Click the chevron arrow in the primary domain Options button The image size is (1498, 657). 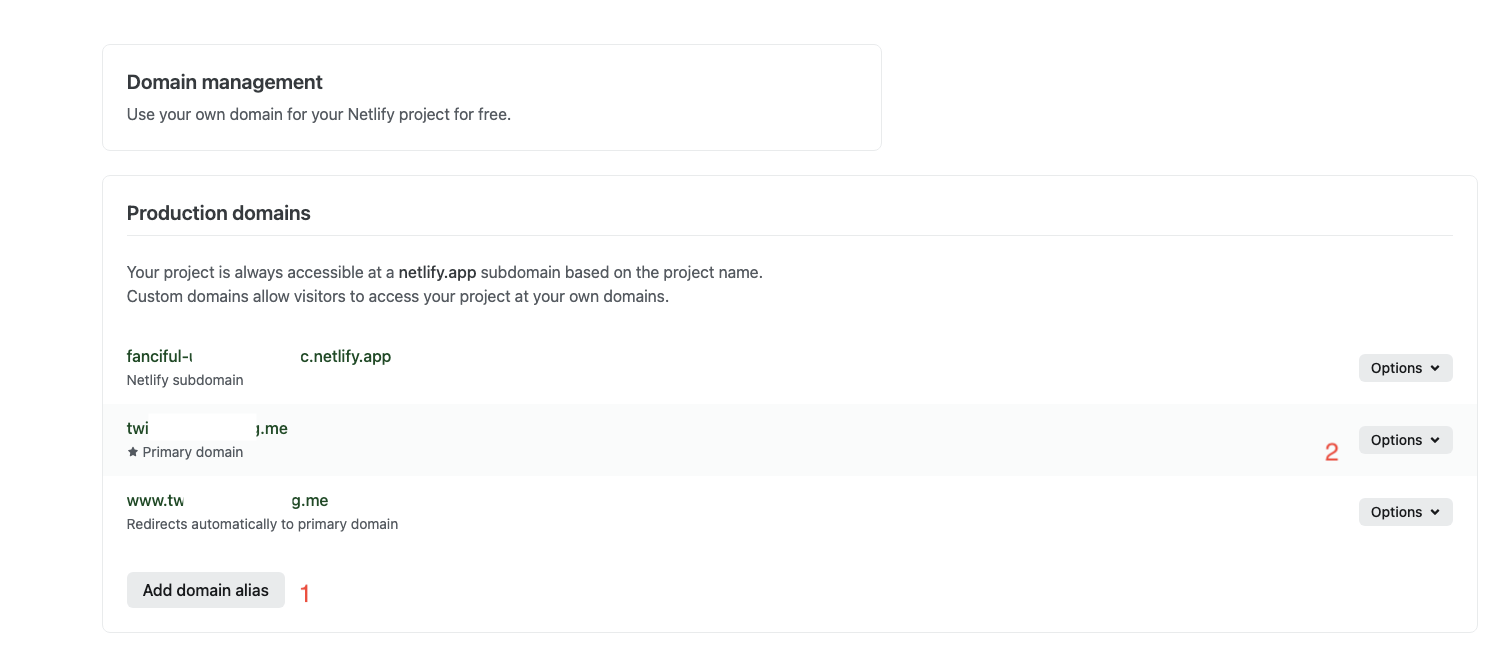point(1435,440)
